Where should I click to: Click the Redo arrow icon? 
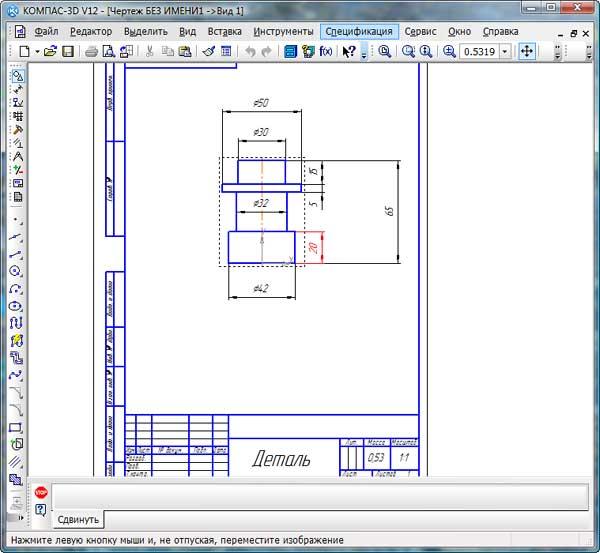tap(267, 51)
